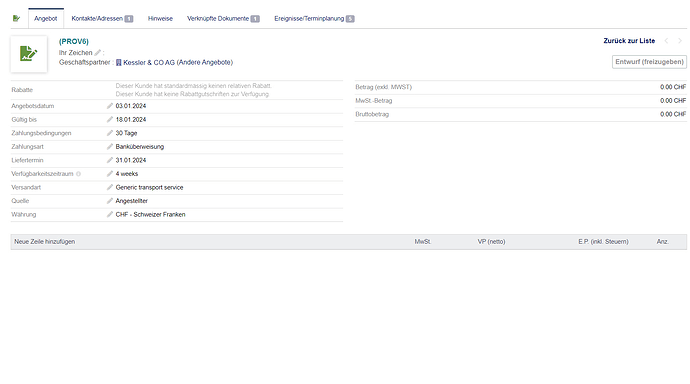This screenshot has width=690, height=384.
Task: Open Verknüpfte Dokumente tab
Action: pos(223,18)
